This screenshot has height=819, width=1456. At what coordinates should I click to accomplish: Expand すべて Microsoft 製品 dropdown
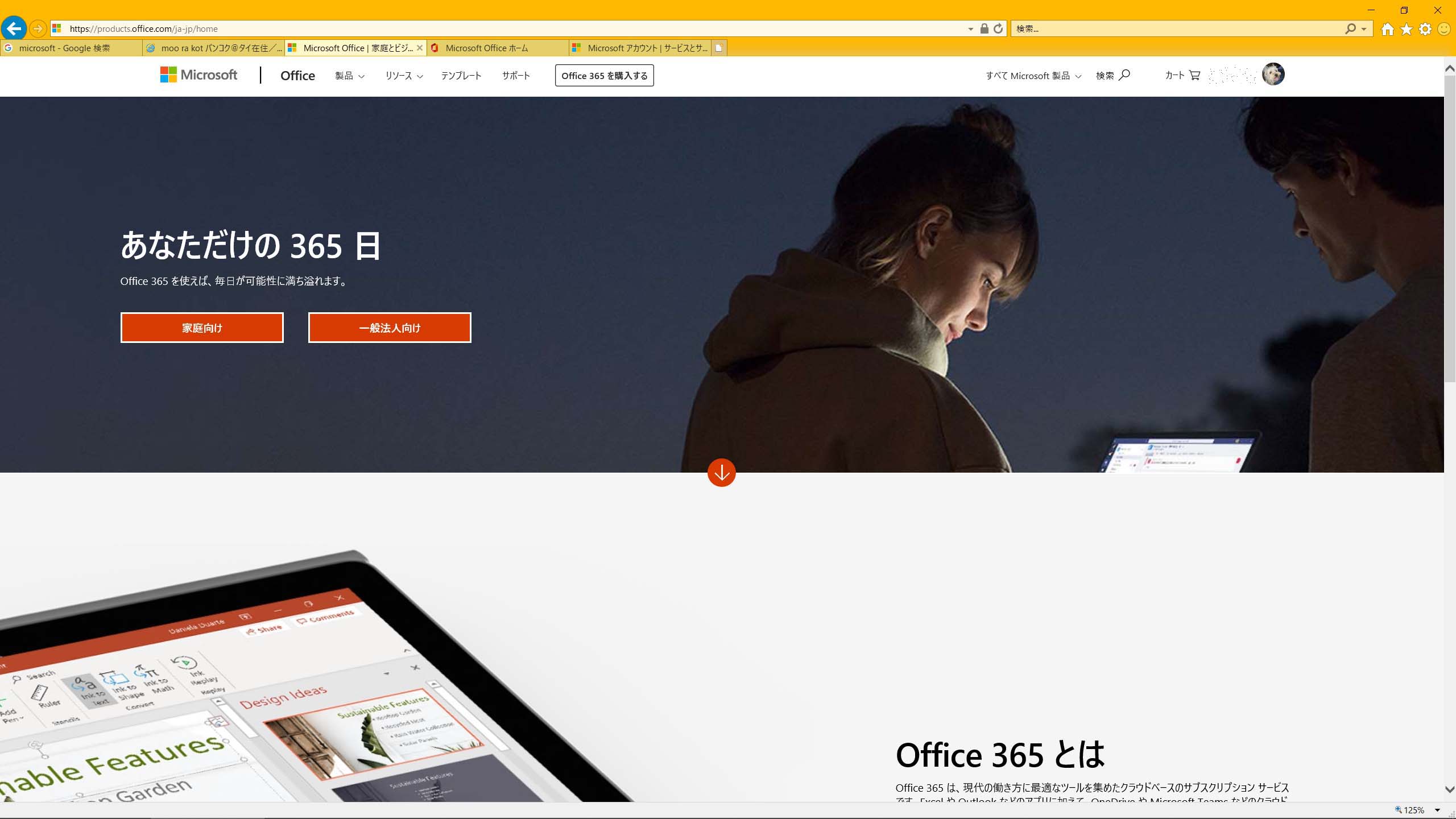point(1033,76)
